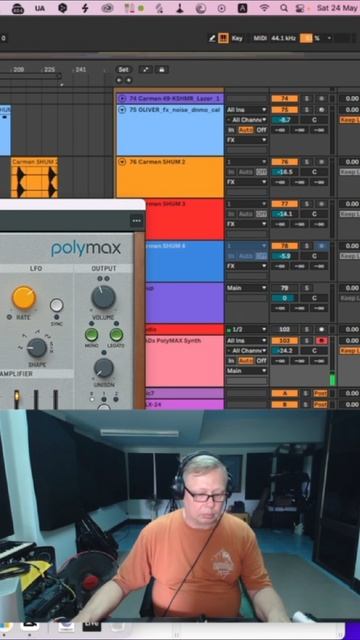Screen dimensions: 360x640
Task: Click the PolyMAX LFO Rate knob
Action: (x=24, y=297)
